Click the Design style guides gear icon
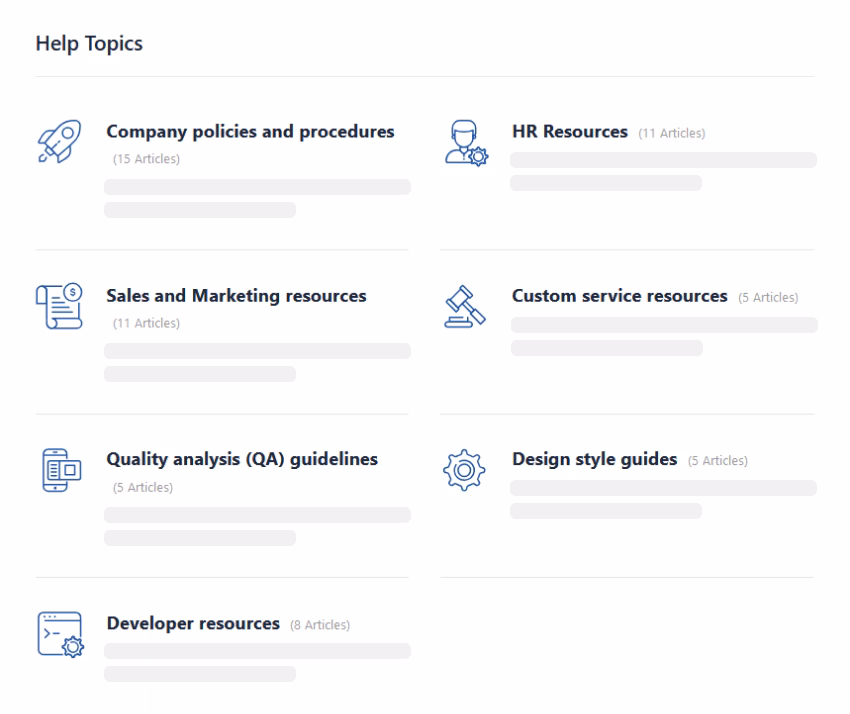850x714 pixels. coord(464,470)
